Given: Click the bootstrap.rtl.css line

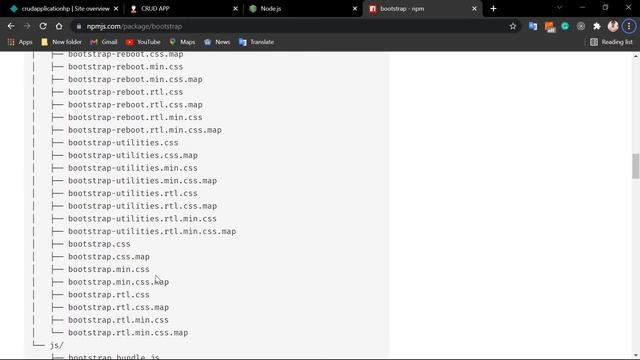Looking at the screenshot, I should tap(109, 294).
